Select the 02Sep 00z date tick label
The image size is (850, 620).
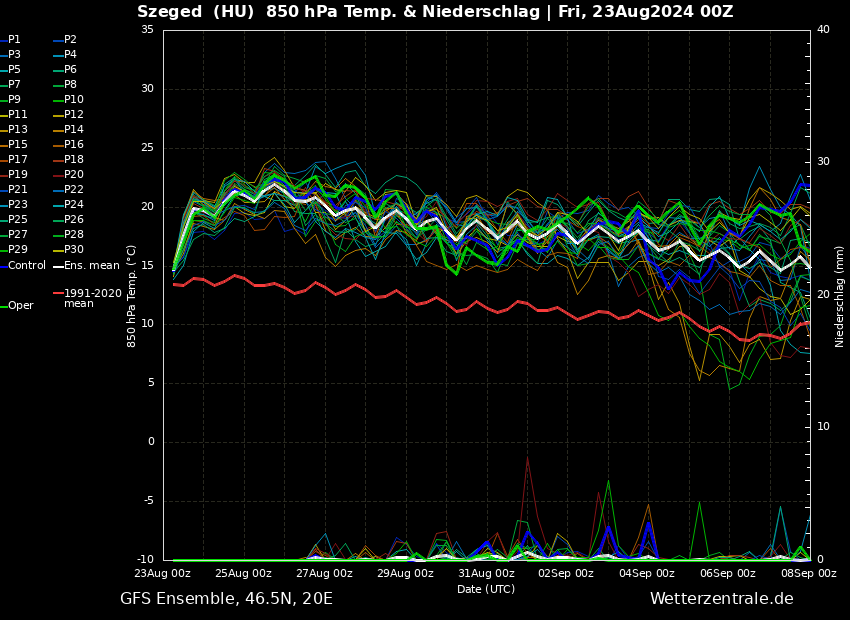point(567,573)
